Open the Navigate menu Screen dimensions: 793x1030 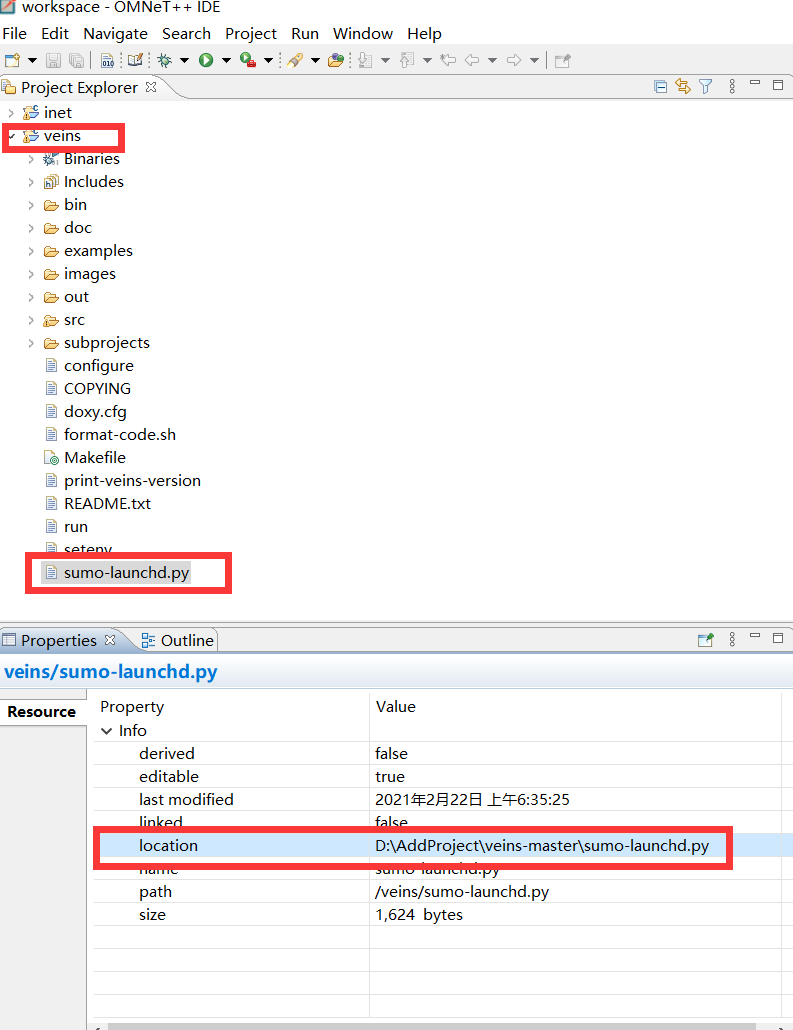[115, 34]
